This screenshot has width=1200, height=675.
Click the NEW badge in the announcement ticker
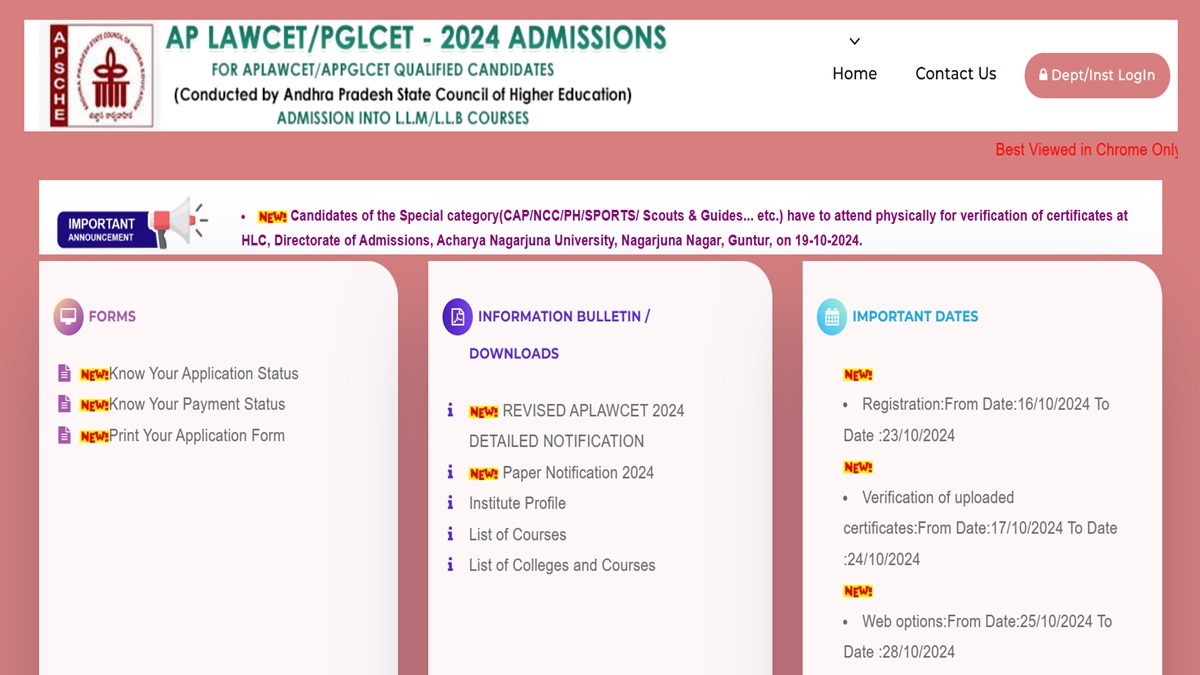(x=272, y=217)
